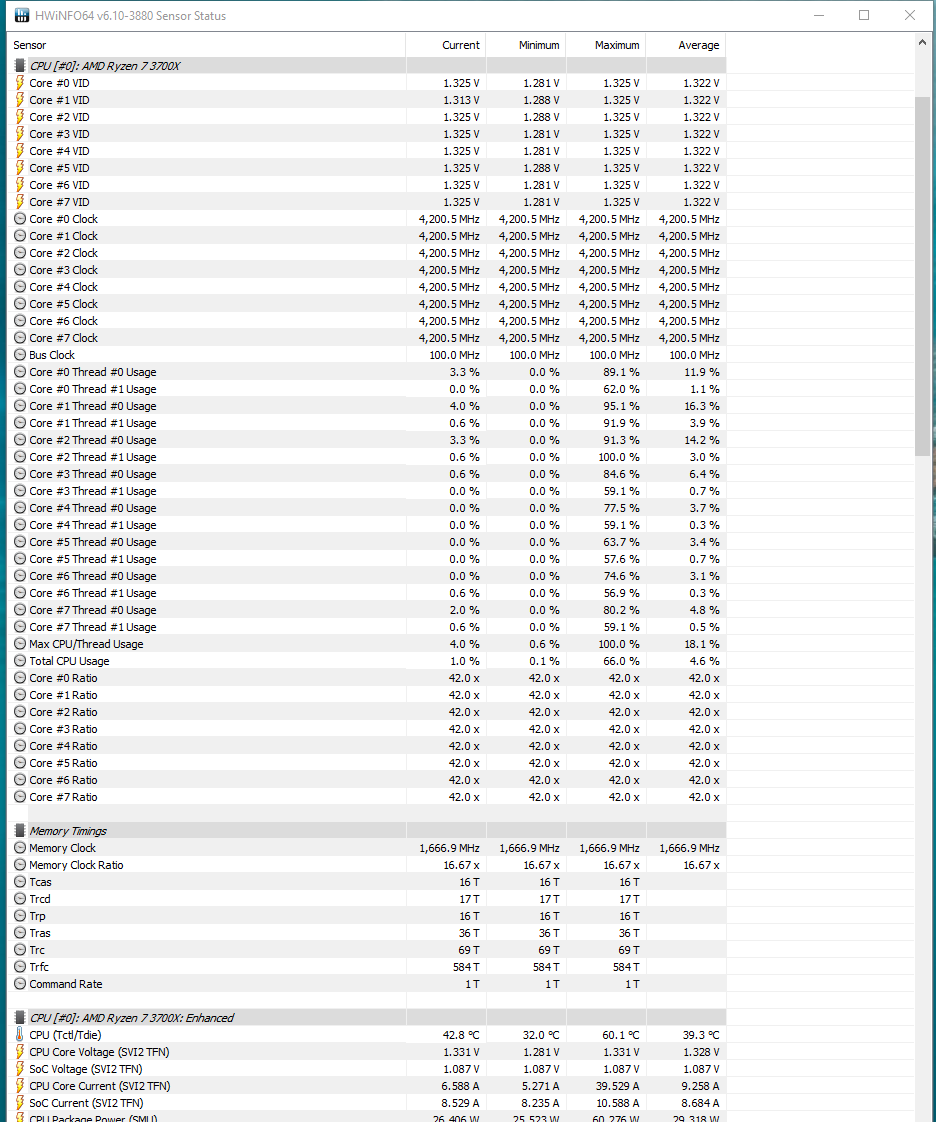Click the thermometer icon for CPU (Tctl/Tdie)
The image size is (936, 1129).
(x=20, y=1035)
